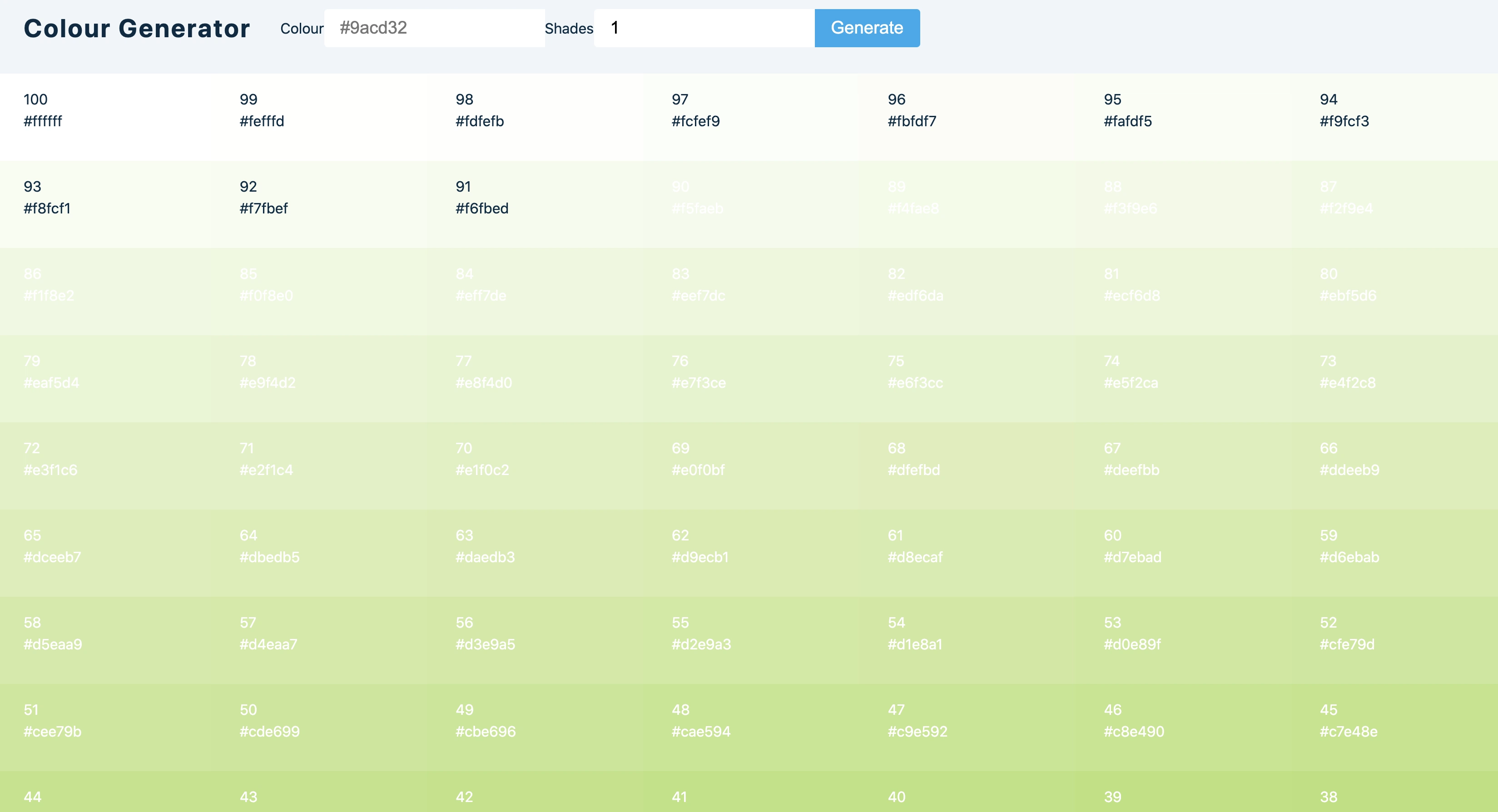Focus the Shades number input field
The height and width of the screenshot is (812, 1498).
(704, 28)
